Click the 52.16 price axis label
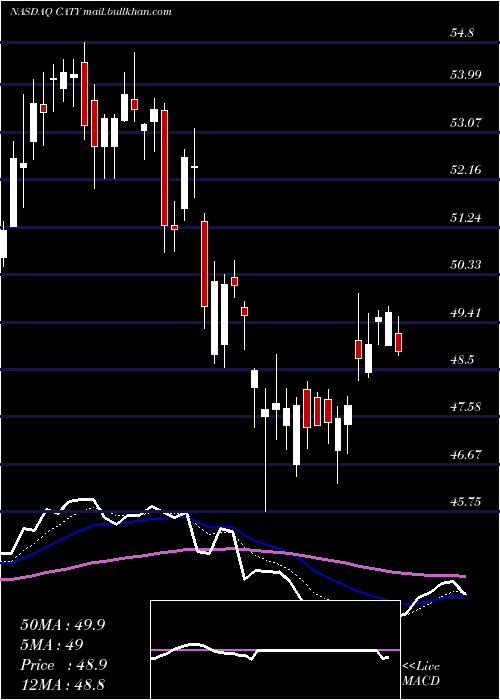The height and width of the screenshot is (700, 500). pos(466,170)
